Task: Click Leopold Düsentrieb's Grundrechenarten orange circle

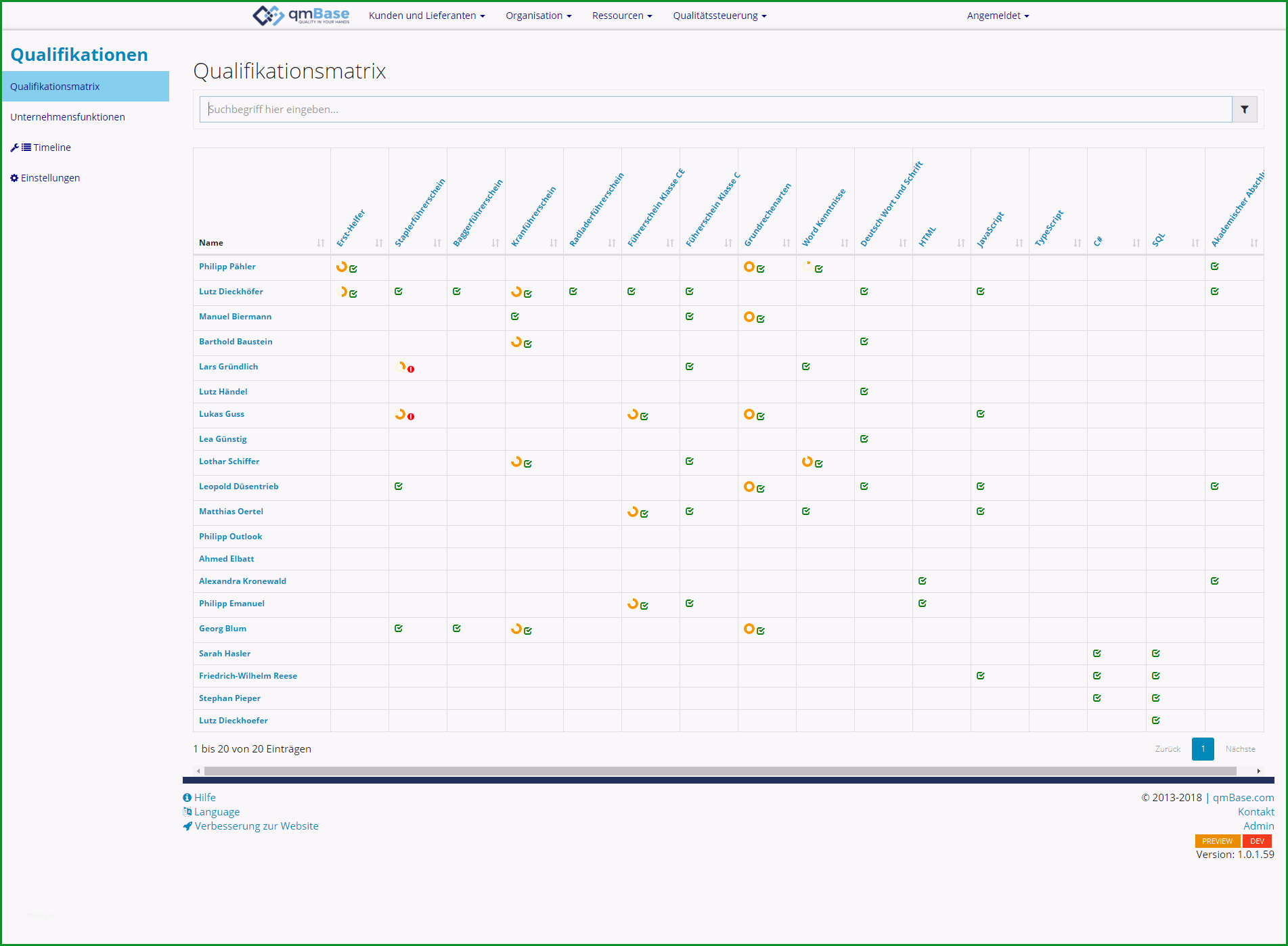Action: pos(749,487)
